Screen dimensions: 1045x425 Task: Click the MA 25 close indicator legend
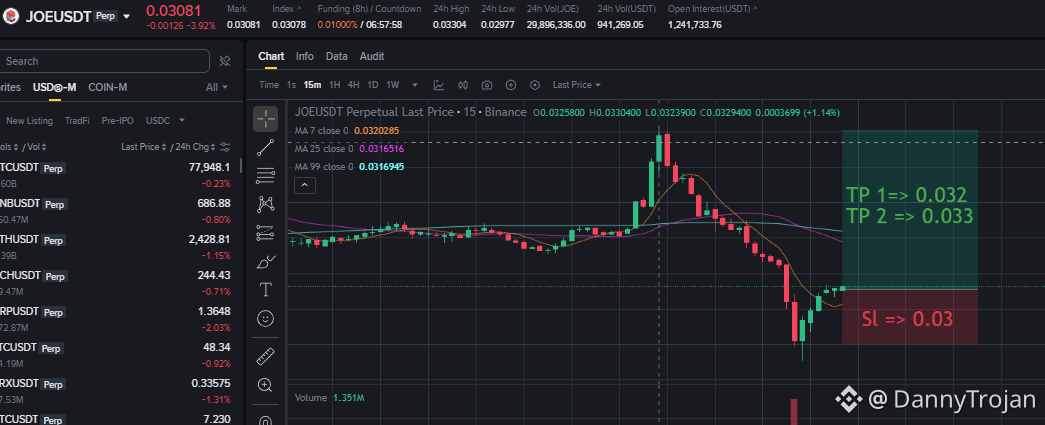[349, 149]
